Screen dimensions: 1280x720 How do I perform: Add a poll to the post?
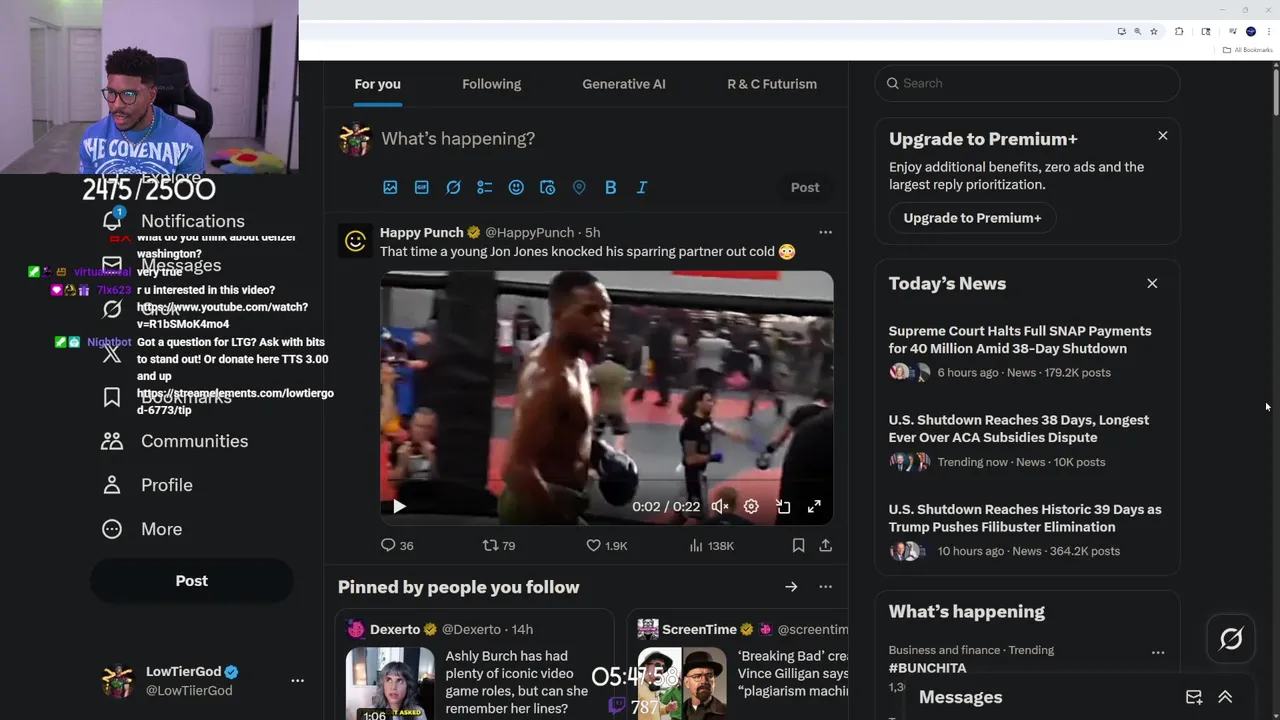pos(485,187)
